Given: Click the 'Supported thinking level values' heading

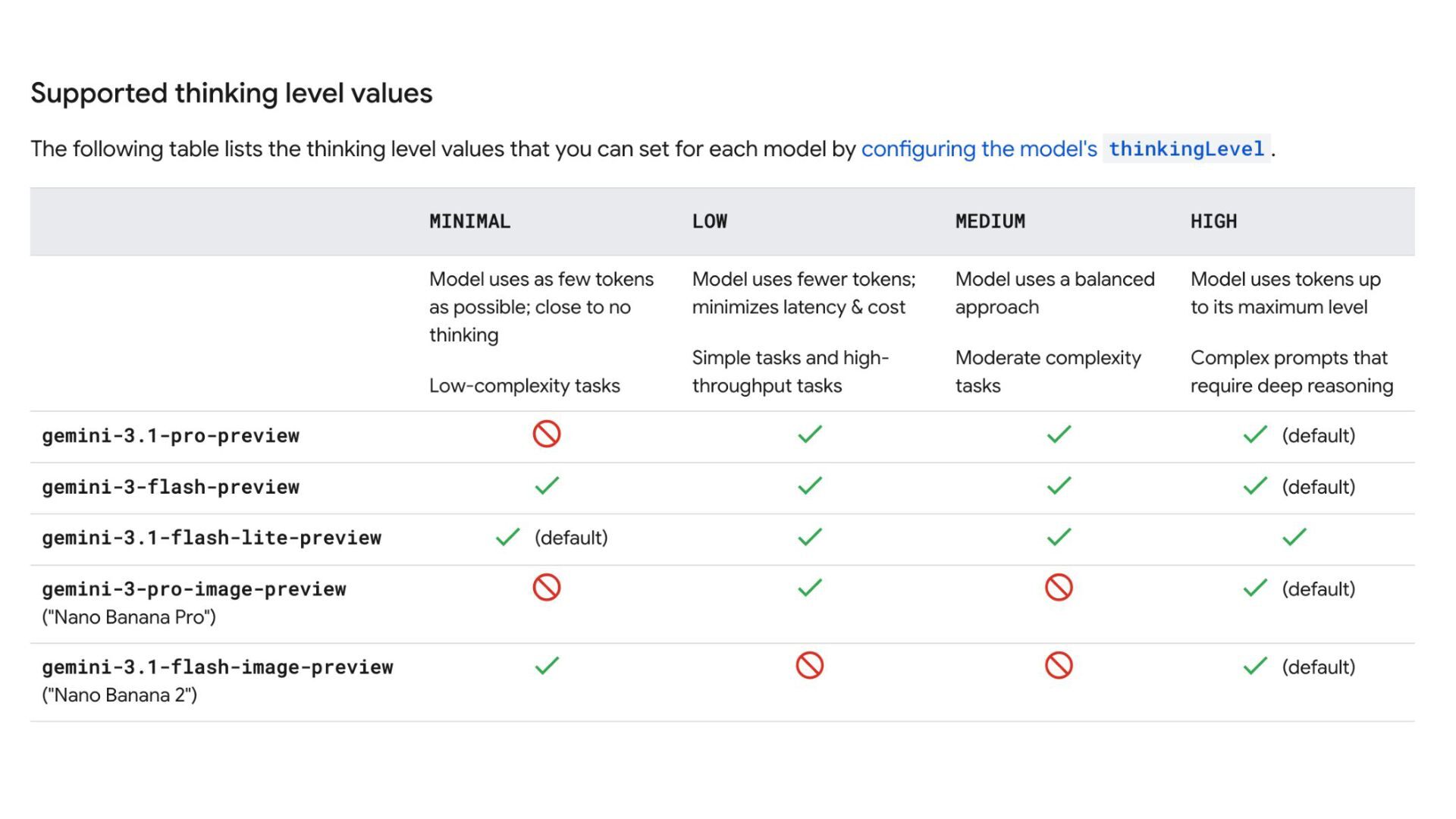Looking at the screenshot, I should [231, 93].
